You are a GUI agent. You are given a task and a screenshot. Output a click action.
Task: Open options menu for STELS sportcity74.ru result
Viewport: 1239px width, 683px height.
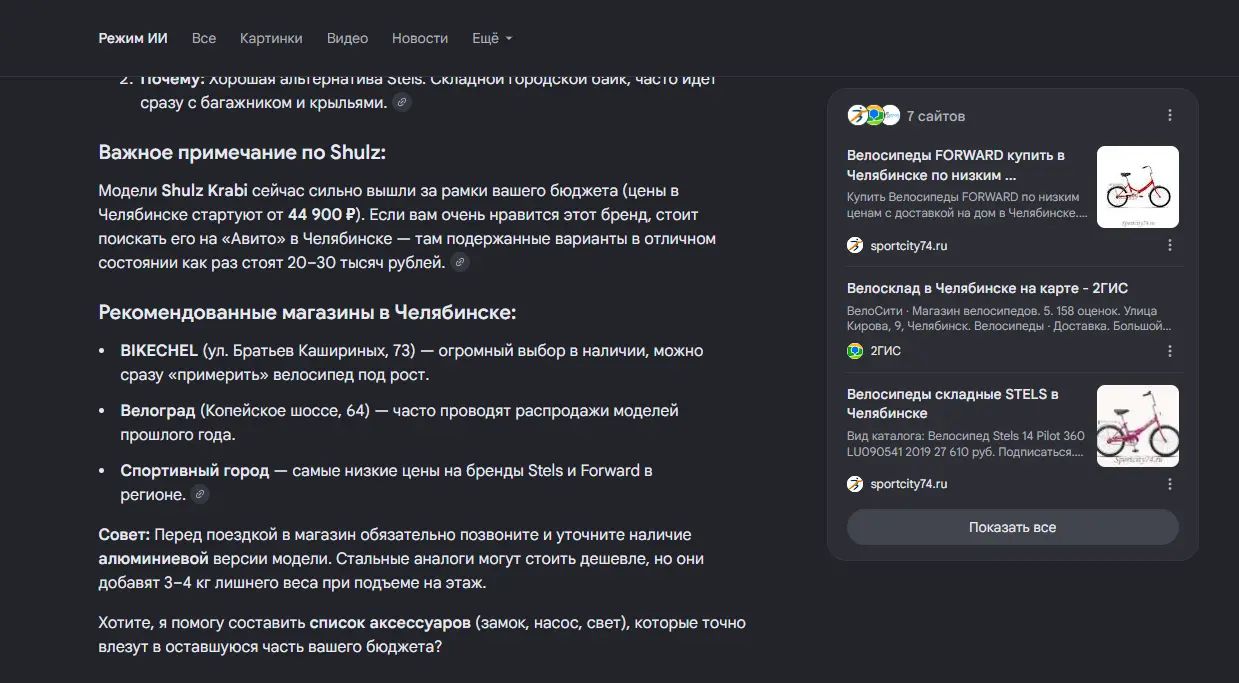(x=1170, y=484)
